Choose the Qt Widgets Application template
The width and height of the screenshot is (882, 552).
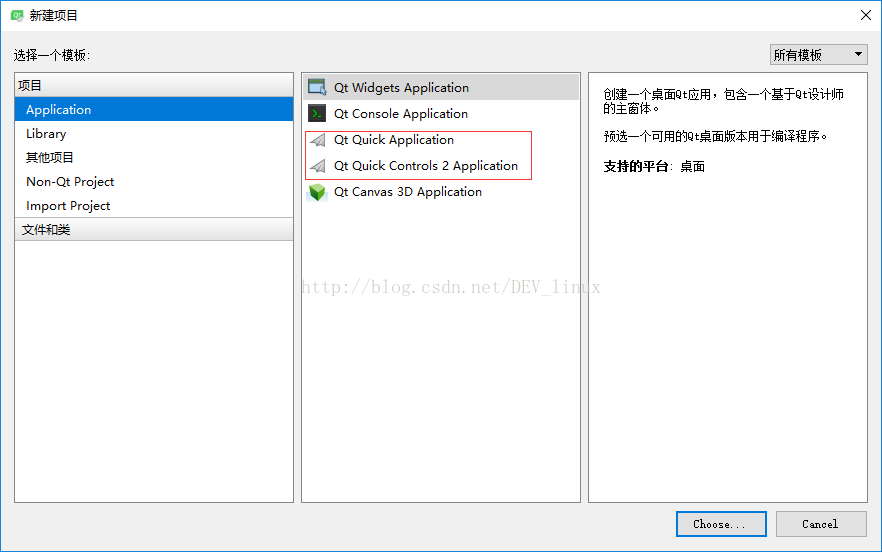(x=441, y=87)
